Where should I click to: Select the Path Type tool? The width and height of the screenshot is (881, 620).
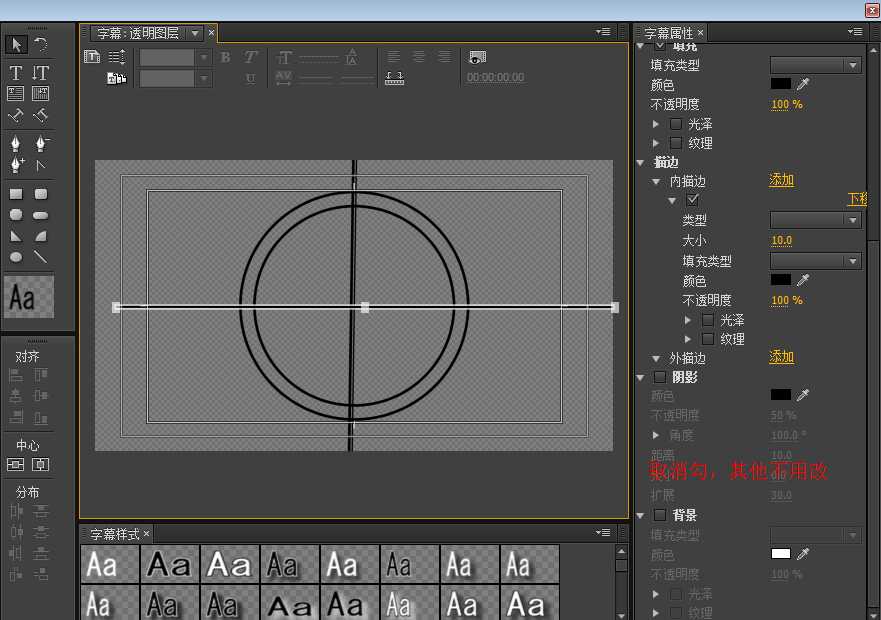16,116
